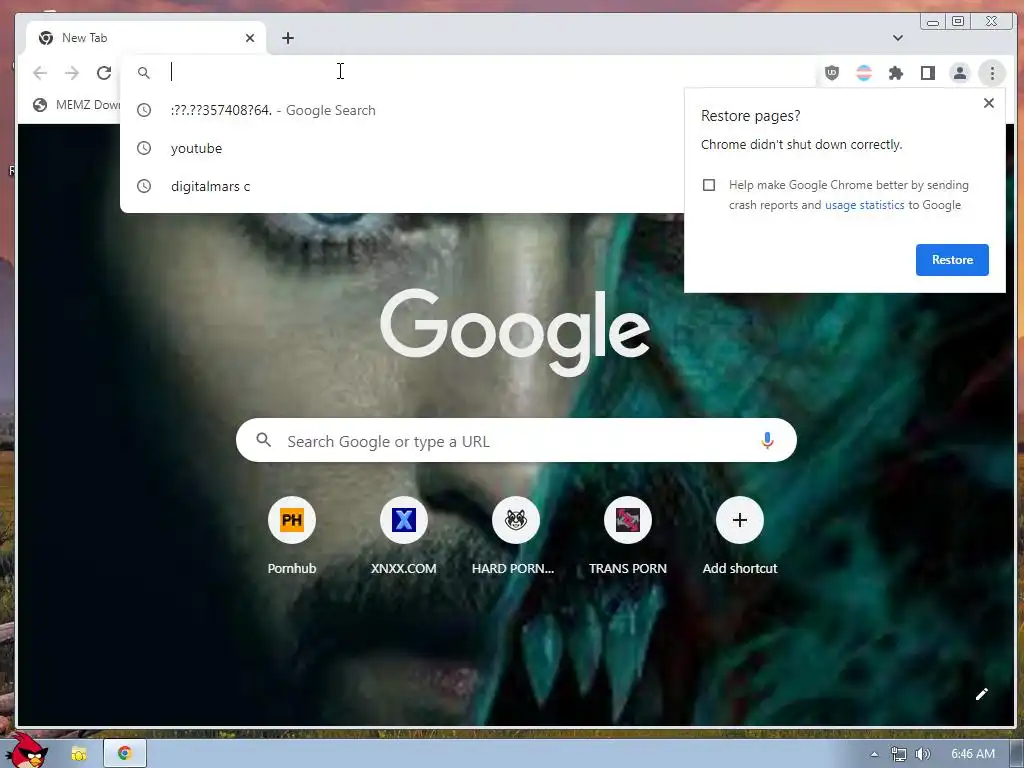1024x768 pixels.
Task: Select the New Tab tab
Action: coord(146,38)
